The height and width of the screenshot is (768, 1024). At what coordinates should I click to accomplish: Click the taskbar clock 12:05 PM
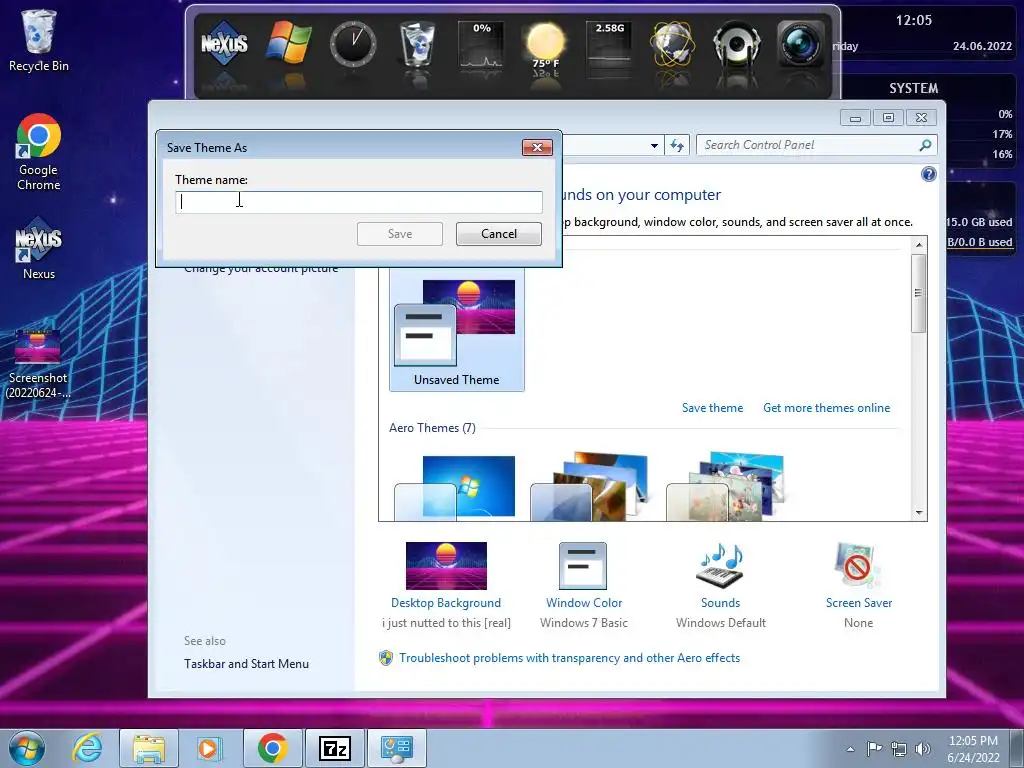[x=973, y=749]
